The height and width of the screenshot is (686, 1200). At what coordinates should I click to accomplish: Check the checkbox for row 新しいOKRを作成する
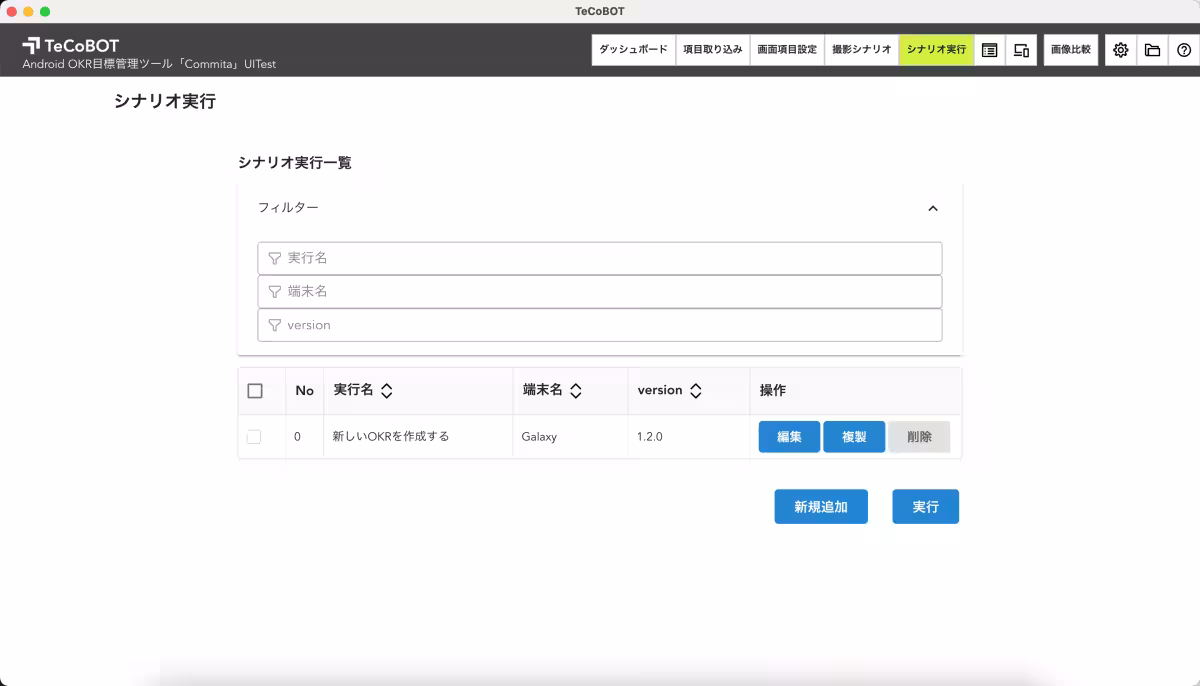[x=254, y=437]
